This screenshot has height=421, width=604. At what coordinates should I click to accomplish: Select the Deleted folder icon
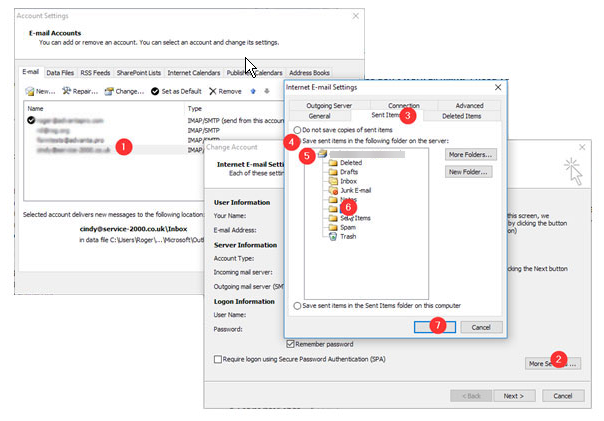pyautogui.click(x=333, y=163)
